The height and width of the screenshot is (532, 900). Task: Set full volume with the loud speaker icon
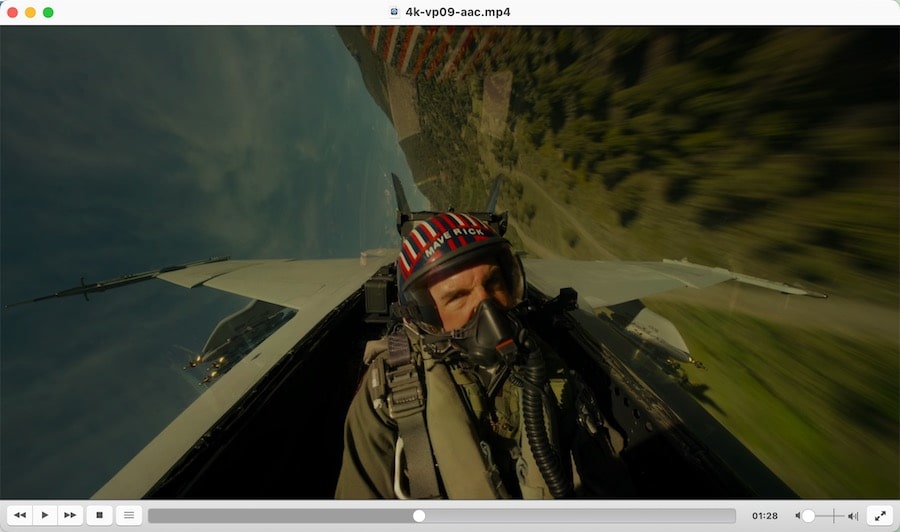pos(853,516)
